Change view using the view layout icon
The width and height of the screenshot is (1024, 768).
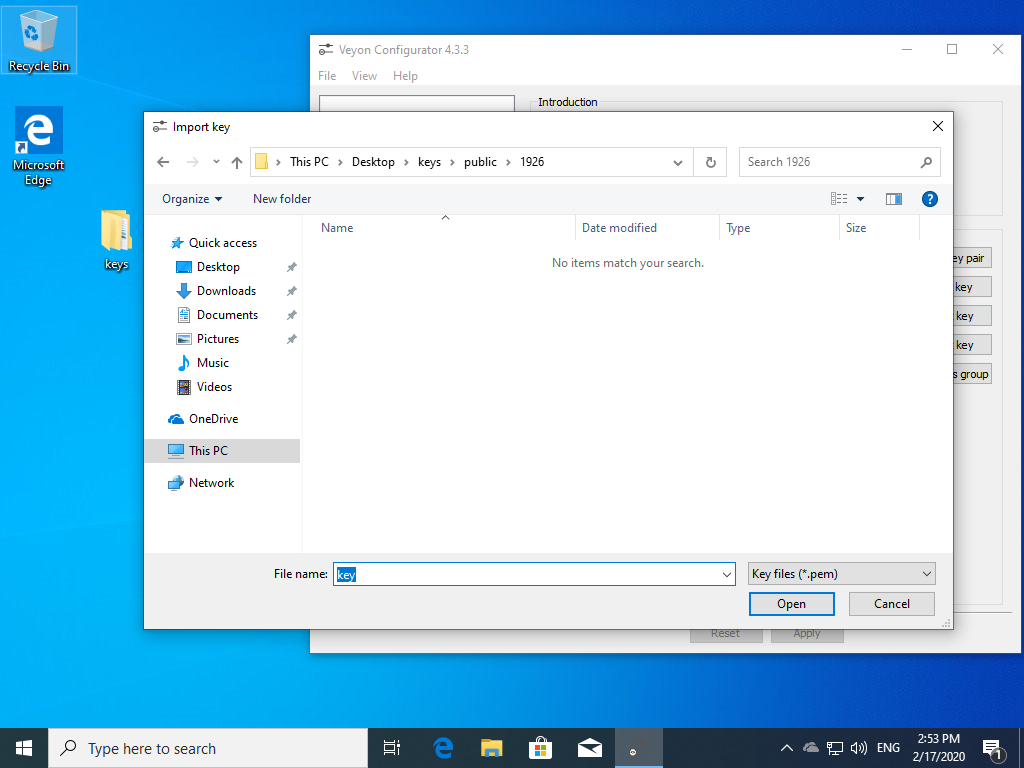point(839,199)
